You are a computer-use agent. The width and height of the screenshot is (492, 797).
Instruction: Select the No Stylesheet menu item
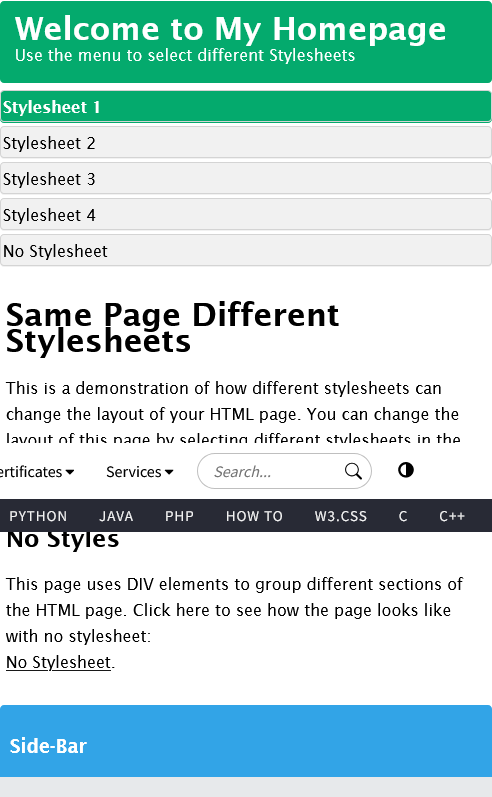pos(246,251)
